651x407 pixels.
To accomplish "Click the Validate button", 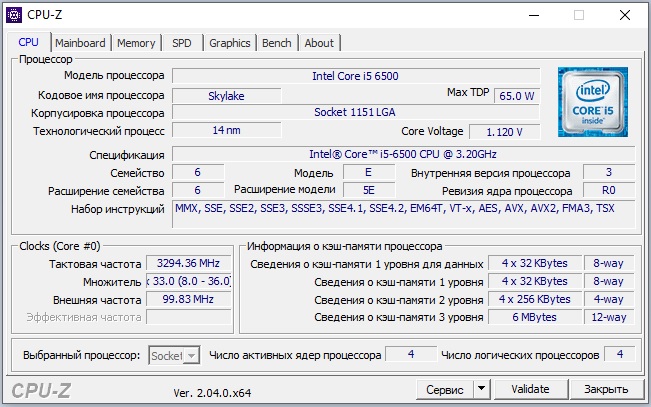I will [x=530, y=389].
